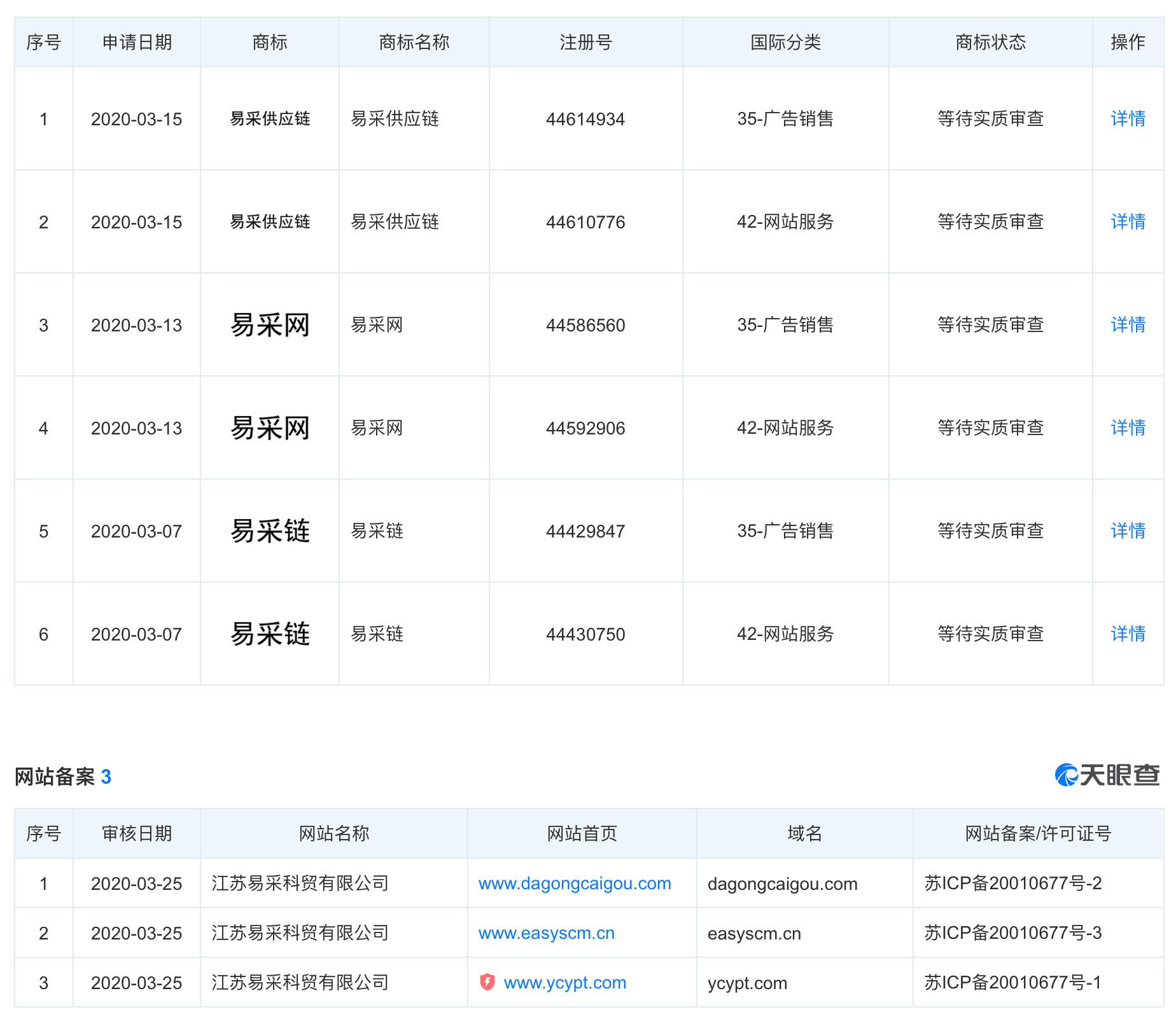Select license 苏ICP备20010677号-2
The width and height of the screenshot is (1176, 1019).
[1013, 884]
